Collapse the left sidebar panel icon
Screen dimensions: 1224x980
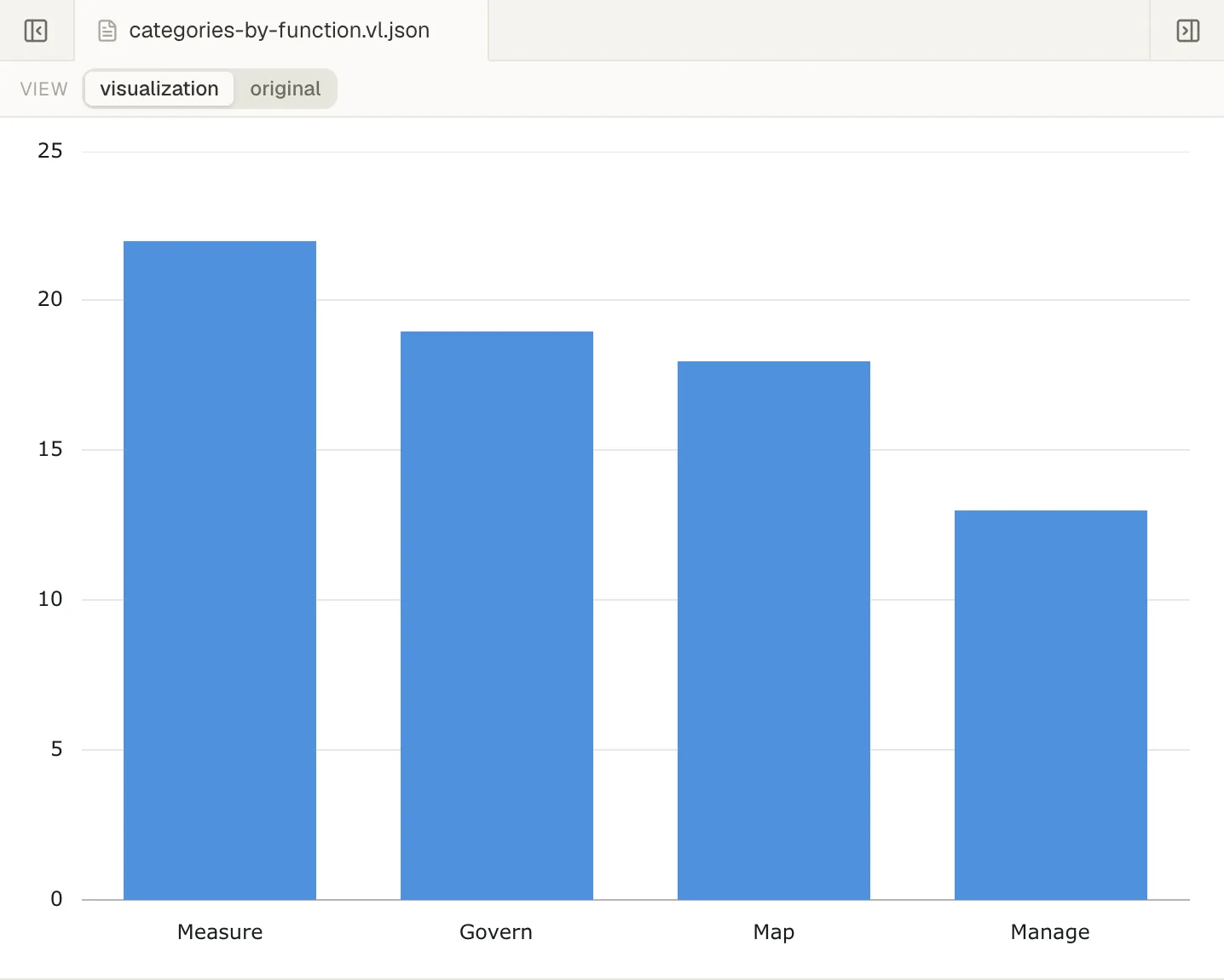(x=36, y=31)
